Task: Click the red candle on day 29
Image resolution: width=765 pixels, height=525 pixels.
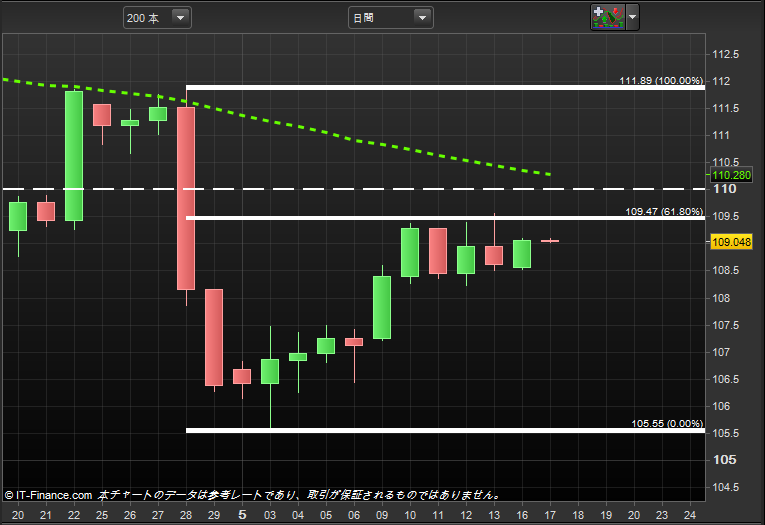Action: point(214,337)
